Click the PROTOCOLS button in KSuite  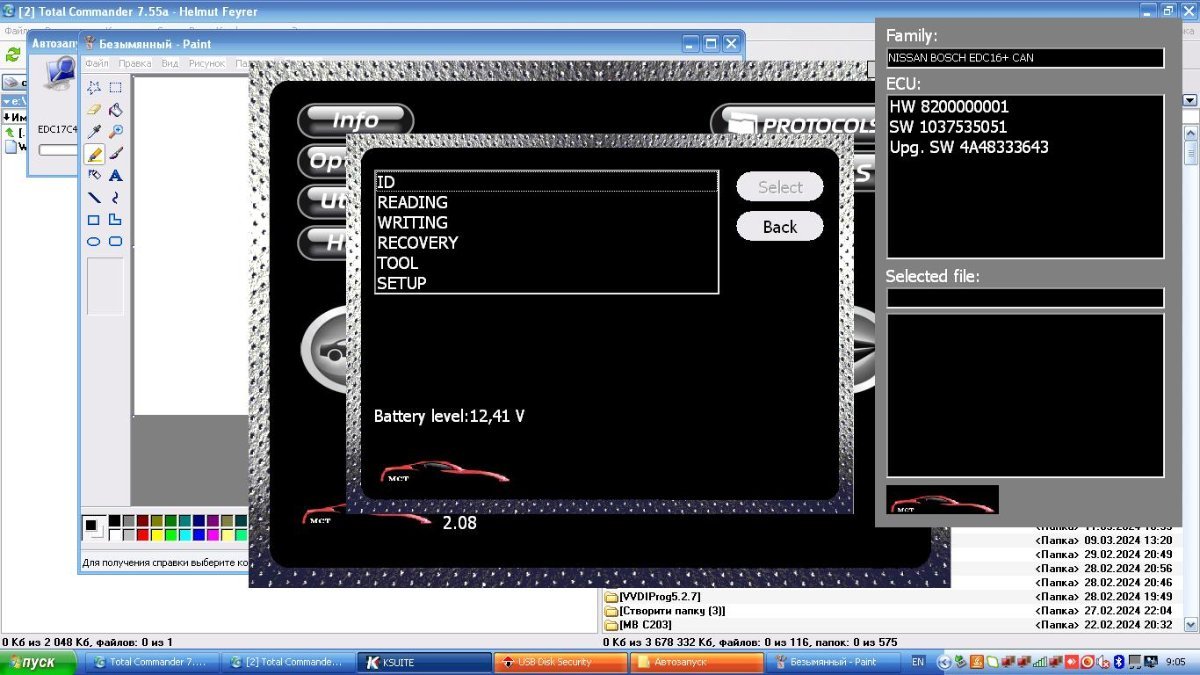795,124
